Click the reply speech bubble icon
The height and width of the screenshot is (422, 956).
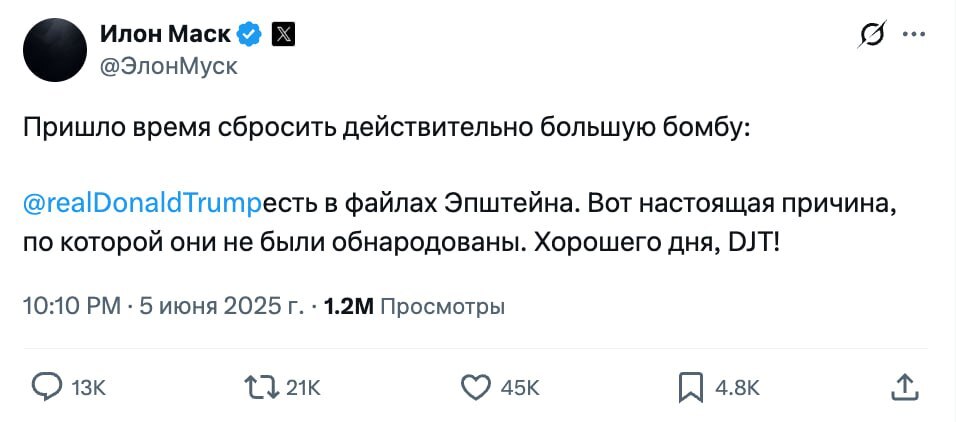[x=46, y=386]
